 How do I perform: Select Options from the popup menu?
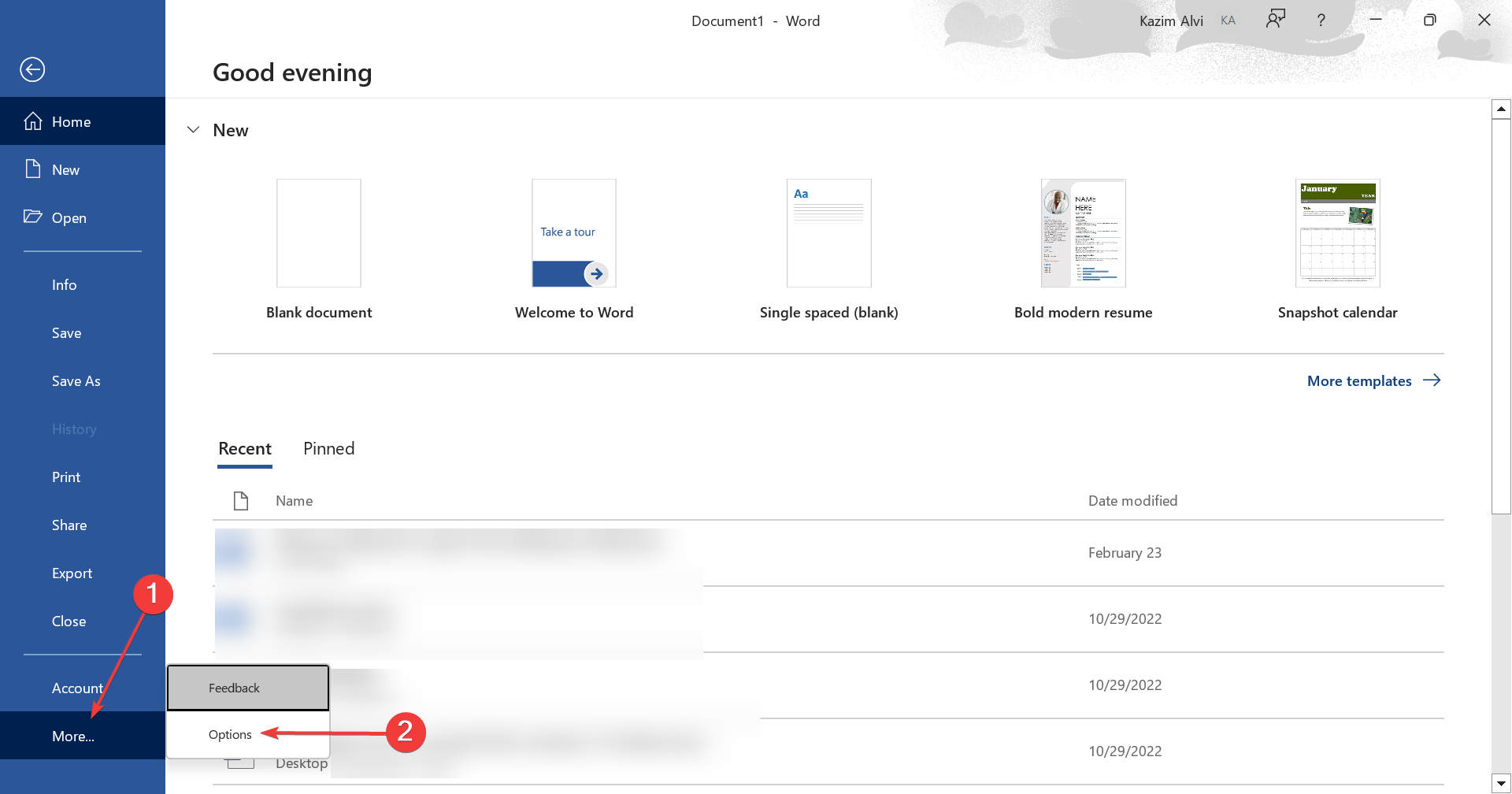248,734
